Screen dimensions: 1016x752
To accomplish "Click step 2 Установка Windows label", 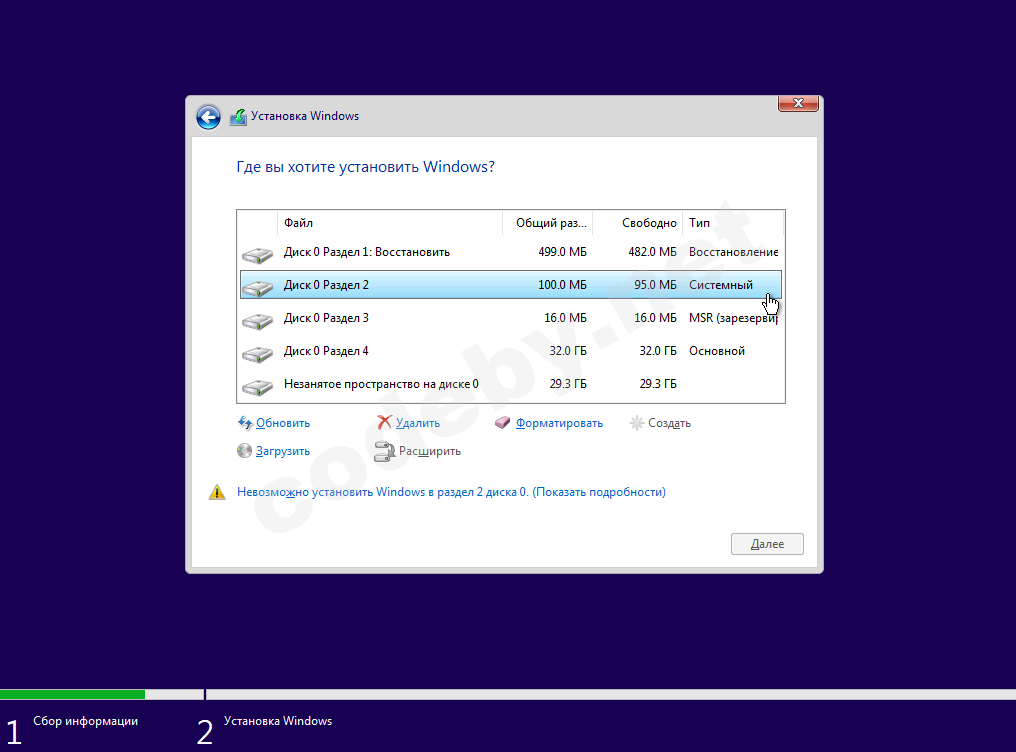I will tap(278, 721).
